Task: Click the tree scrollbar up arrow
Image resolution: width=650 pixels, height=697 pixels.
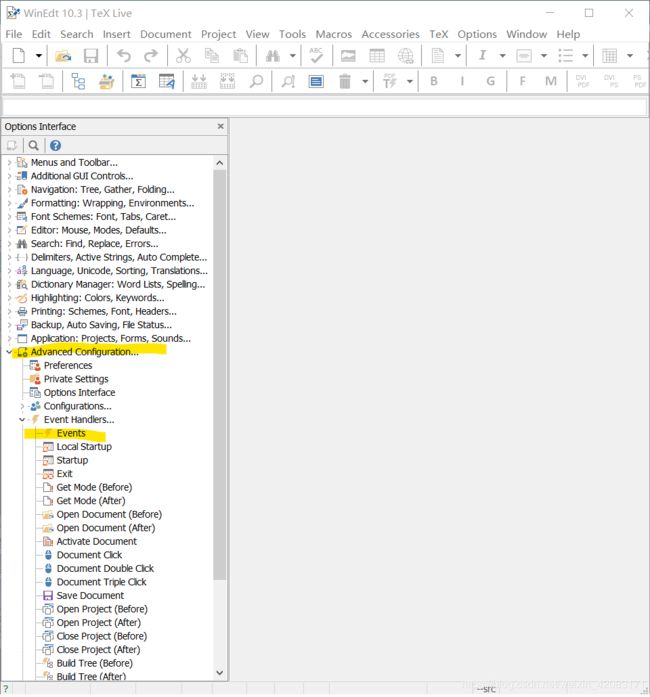Action: (220, 163)
